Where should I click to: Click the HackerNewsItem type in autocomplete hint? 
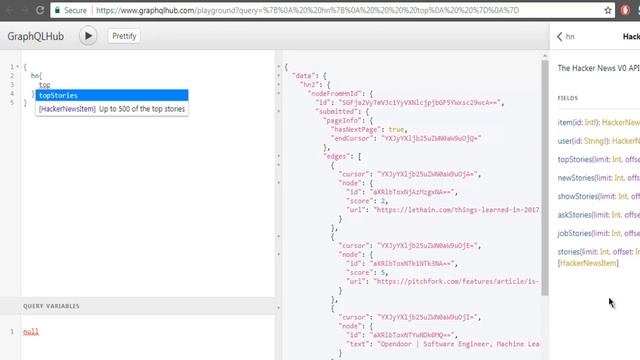[x=67, y=109]
